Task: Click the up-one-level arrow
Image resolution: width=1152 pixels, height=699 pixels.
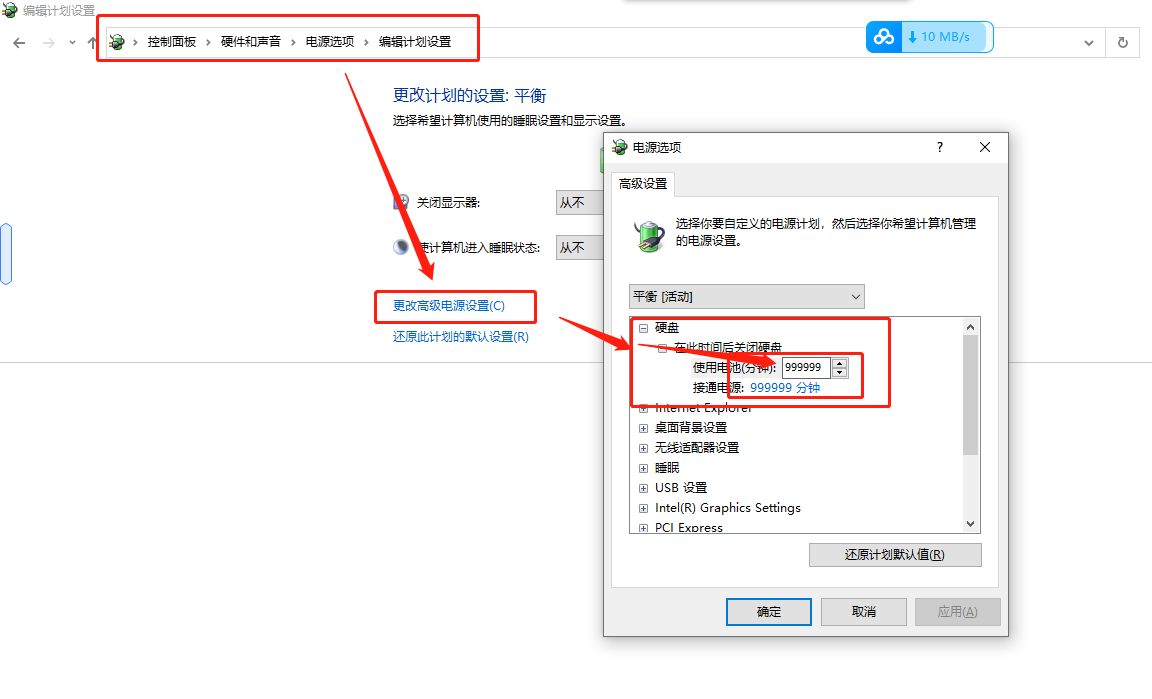Action: 91,43
